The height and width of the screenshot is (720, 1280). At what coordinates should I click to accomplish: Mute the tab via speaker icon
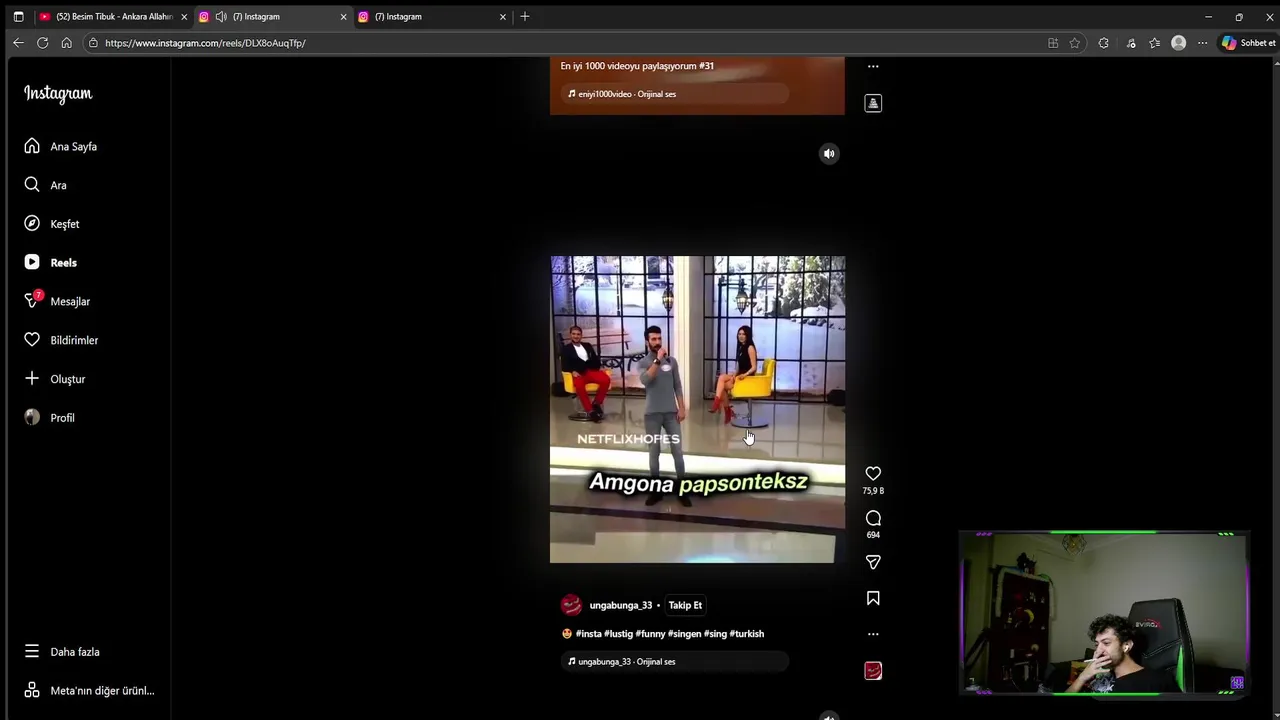(221, 17)
